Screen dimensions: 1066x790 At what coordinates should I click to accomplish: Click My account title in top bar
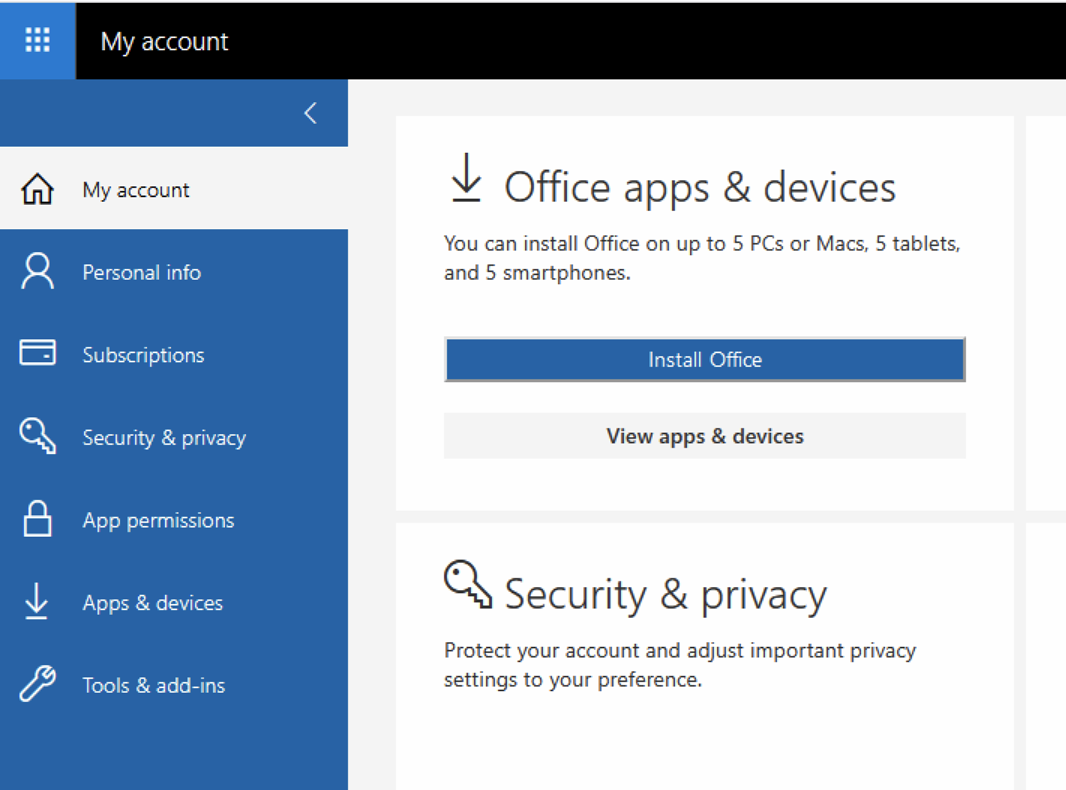tap(165, 42)
